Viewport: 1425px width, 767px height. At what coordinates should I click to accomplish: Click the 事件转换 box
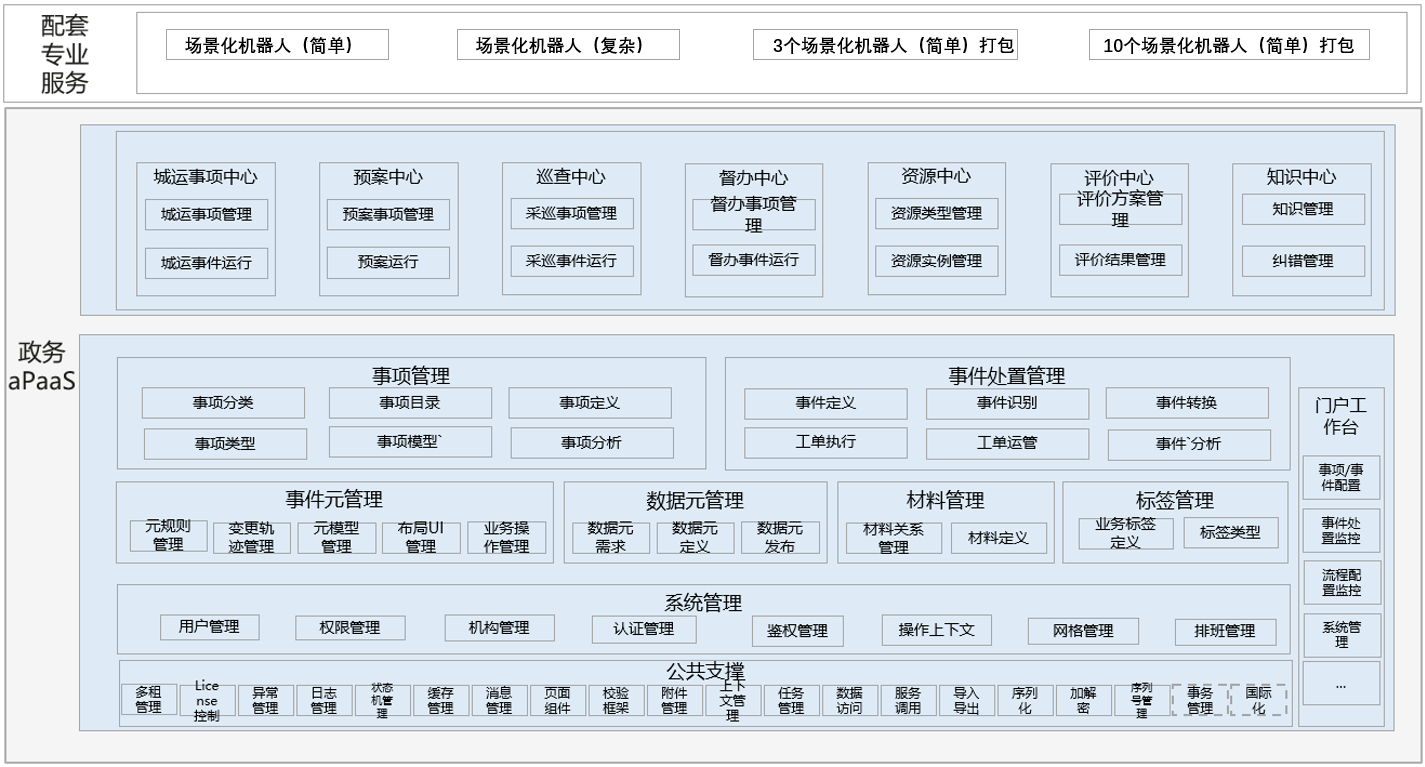(x=1187, y=403)
